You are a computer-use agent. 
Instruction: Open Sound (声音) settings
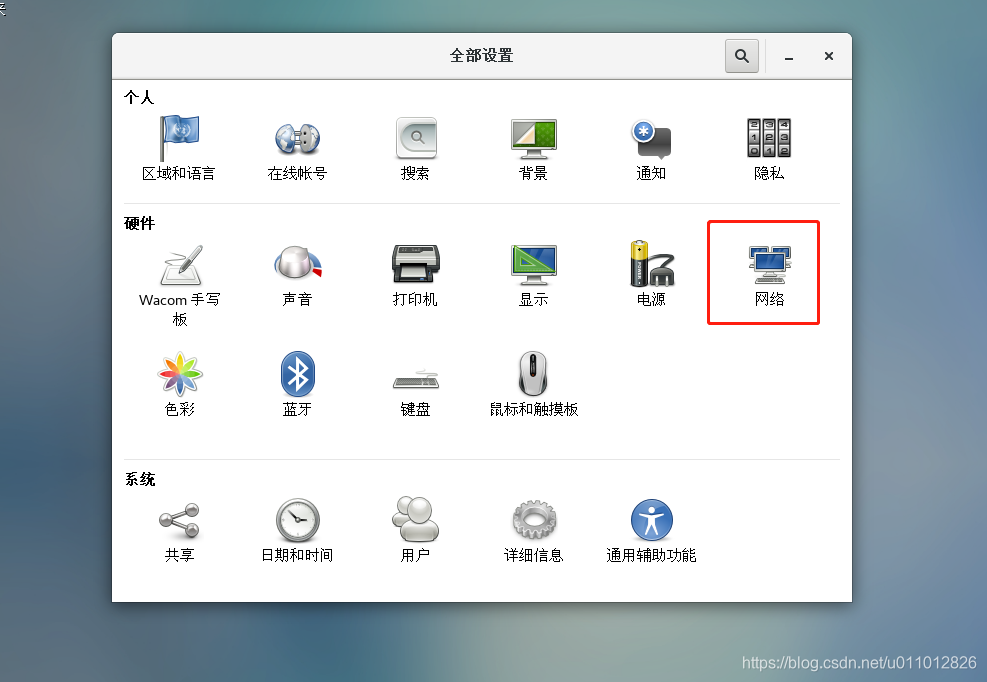click(x=297, y=276)
